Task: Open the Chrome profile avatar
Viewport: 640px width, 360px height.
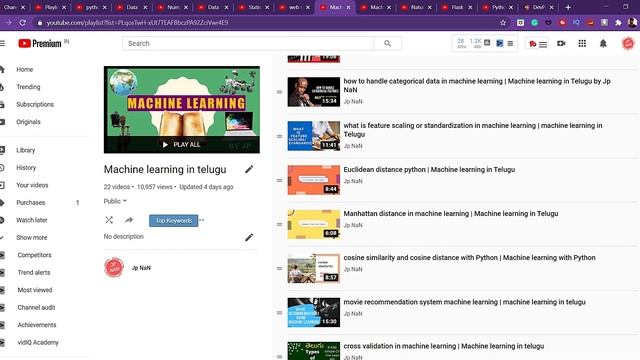Action: [x=632, y=23]
